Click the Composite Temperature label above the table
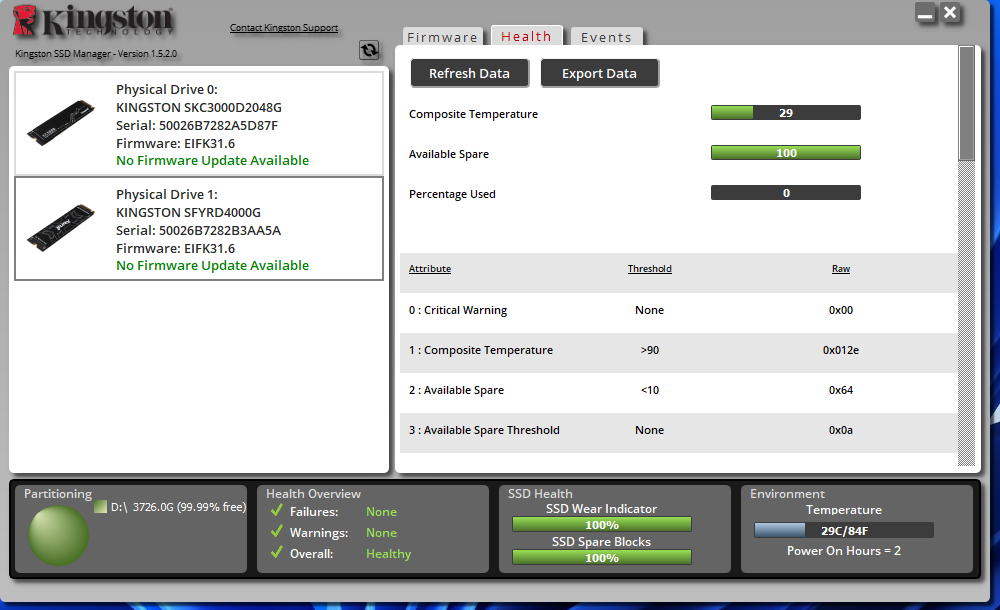The width and height of the screenshot is (1000, 610). click(x=473, y=114)
